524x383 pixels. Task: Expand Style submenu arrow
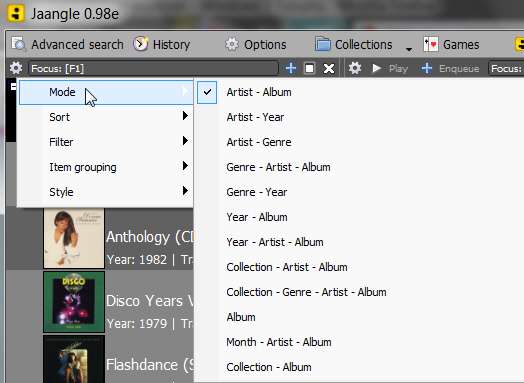185,191
